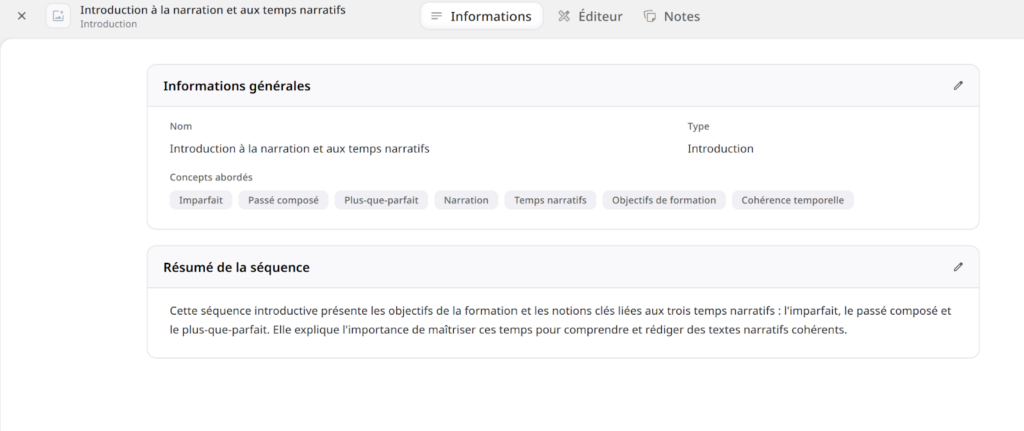Click the Objectifs de formation tag

(x=664, y=200)
